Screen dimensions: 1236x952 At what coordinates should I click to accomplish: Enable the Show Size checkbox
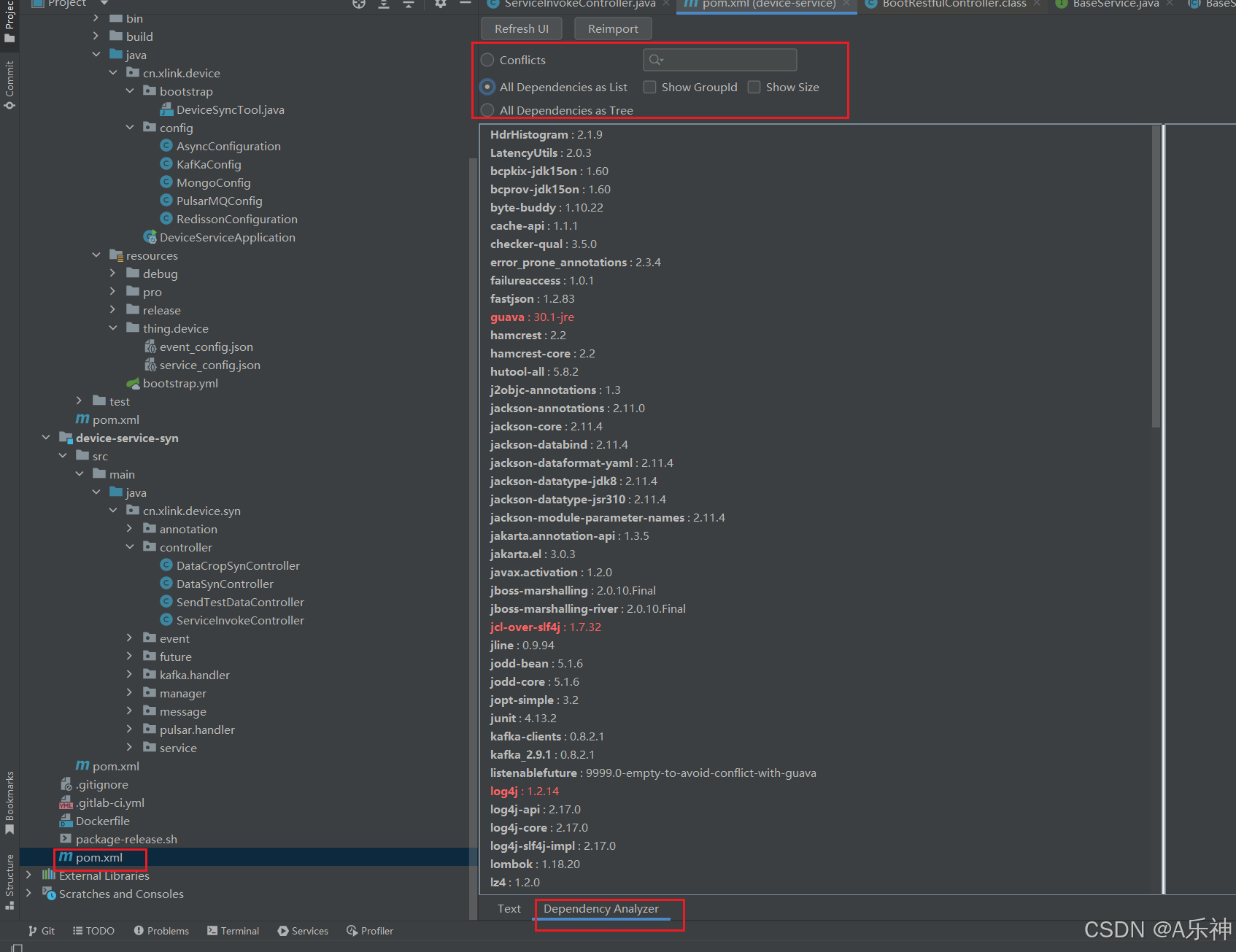click(x=754, y=87)
